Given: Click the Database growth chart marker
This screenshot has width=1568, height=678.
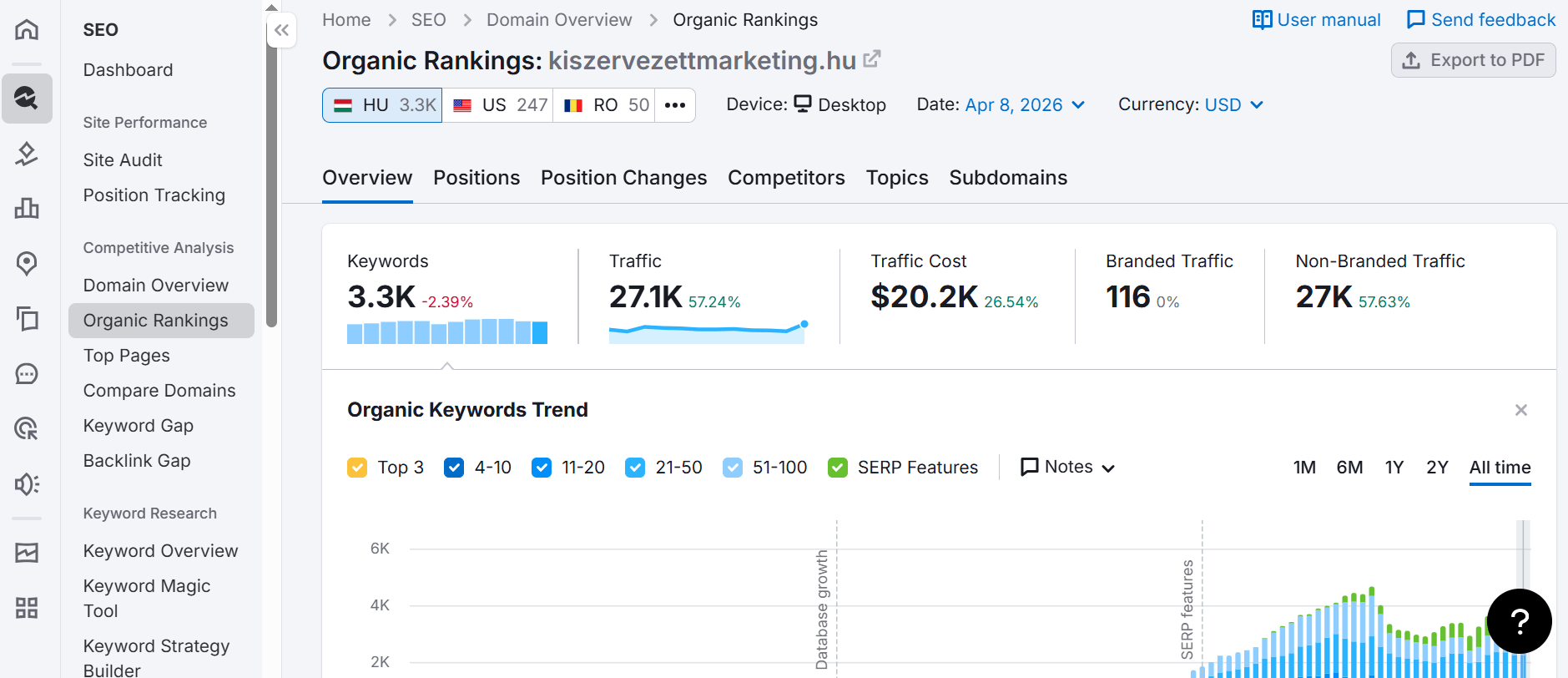Looking at the screenshot, I should [x=822, y=610].
